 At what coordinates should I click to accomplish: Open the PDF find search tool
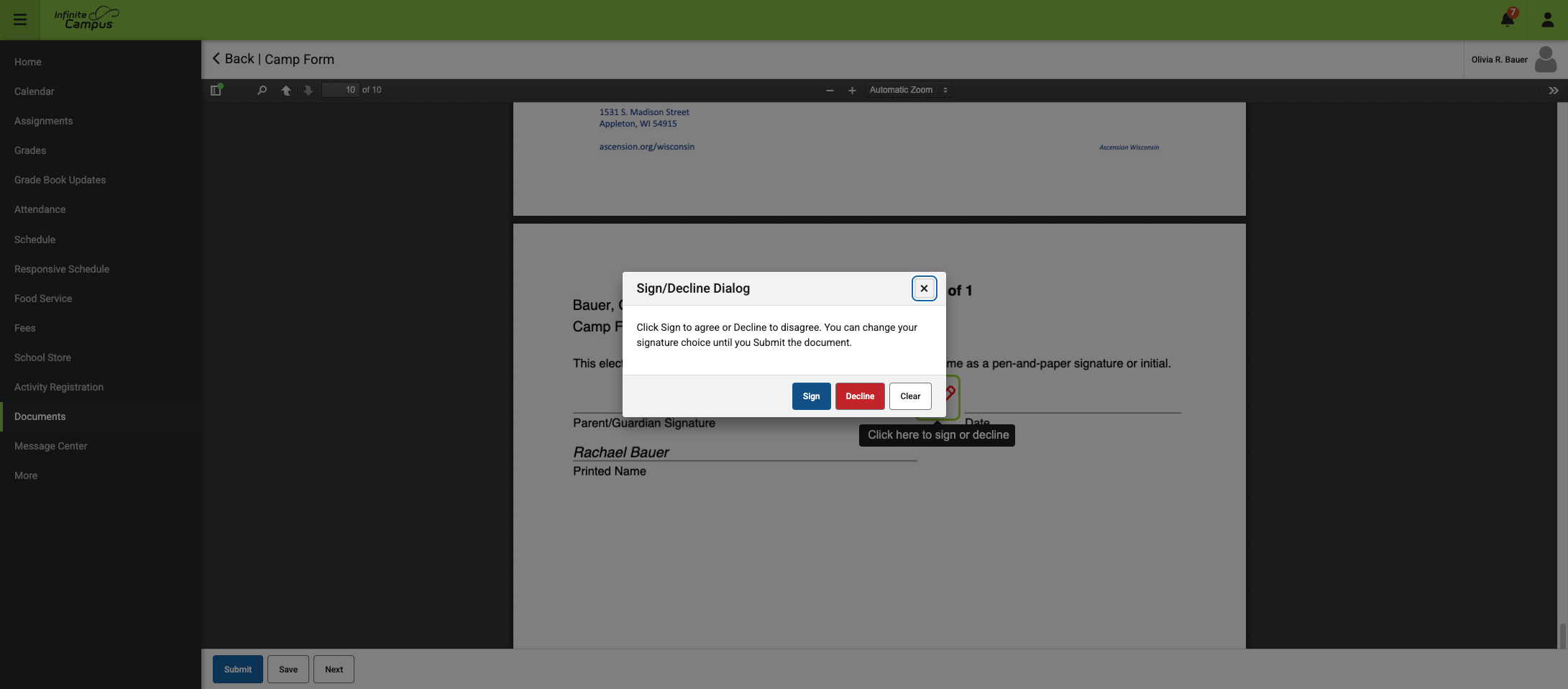coord(262,90)
